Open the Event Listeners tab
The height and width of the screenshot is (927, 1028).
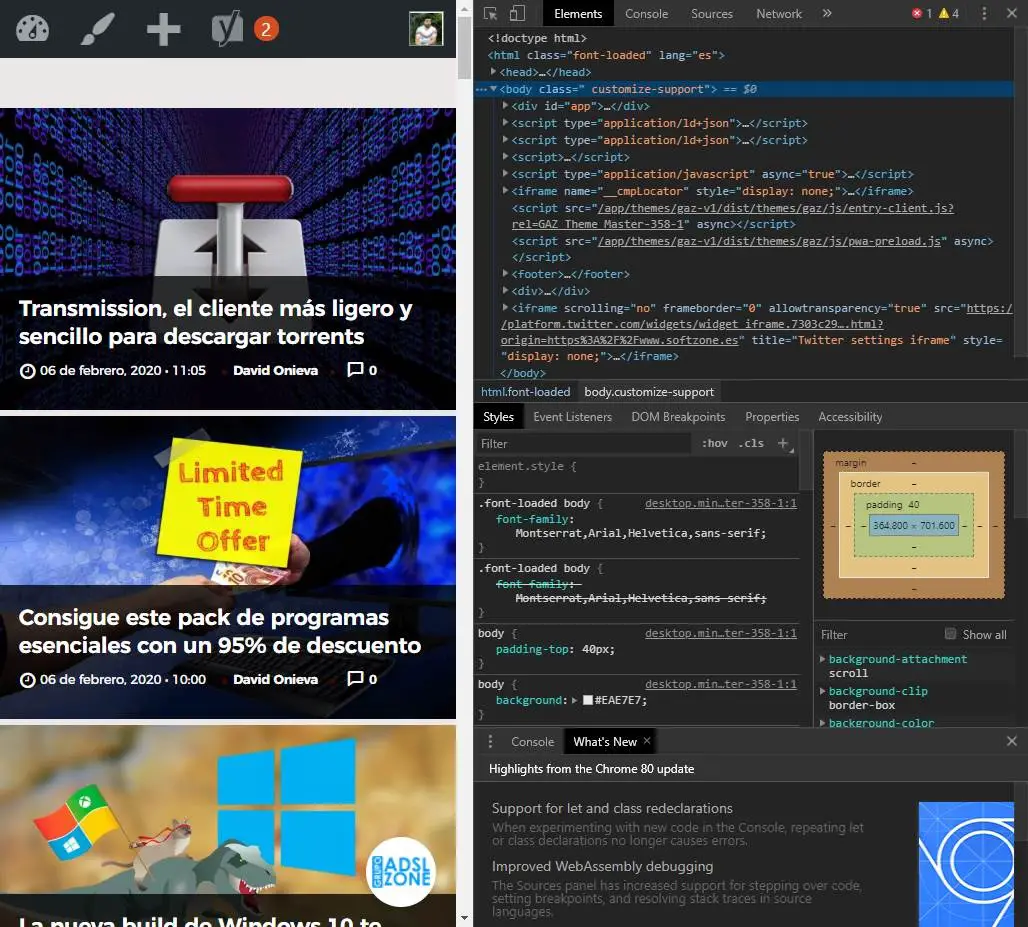pyautogui.click(x=572, y=417)
